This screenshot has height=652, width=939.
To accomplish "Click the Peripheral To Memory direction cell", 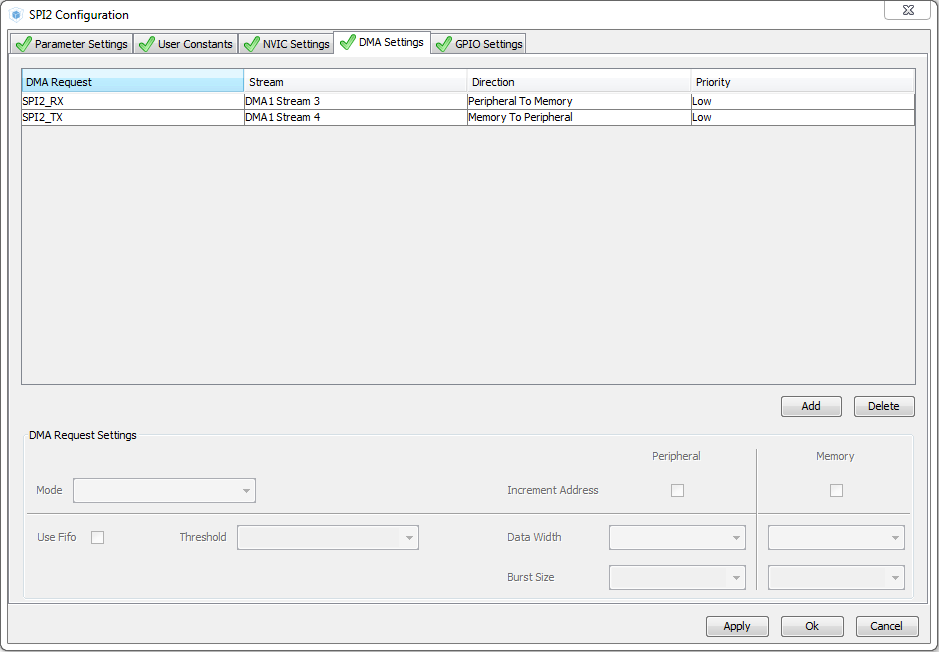I will [x=578, y=101].
